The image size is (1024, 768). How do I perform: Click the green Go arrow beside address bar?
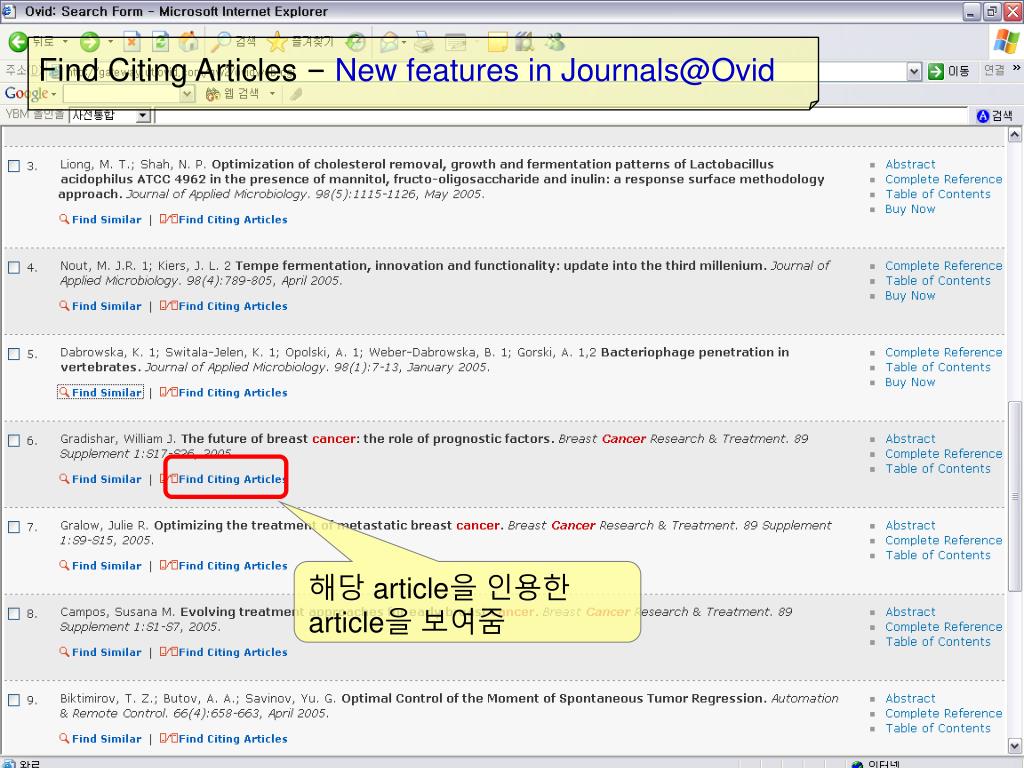[935, 71]
